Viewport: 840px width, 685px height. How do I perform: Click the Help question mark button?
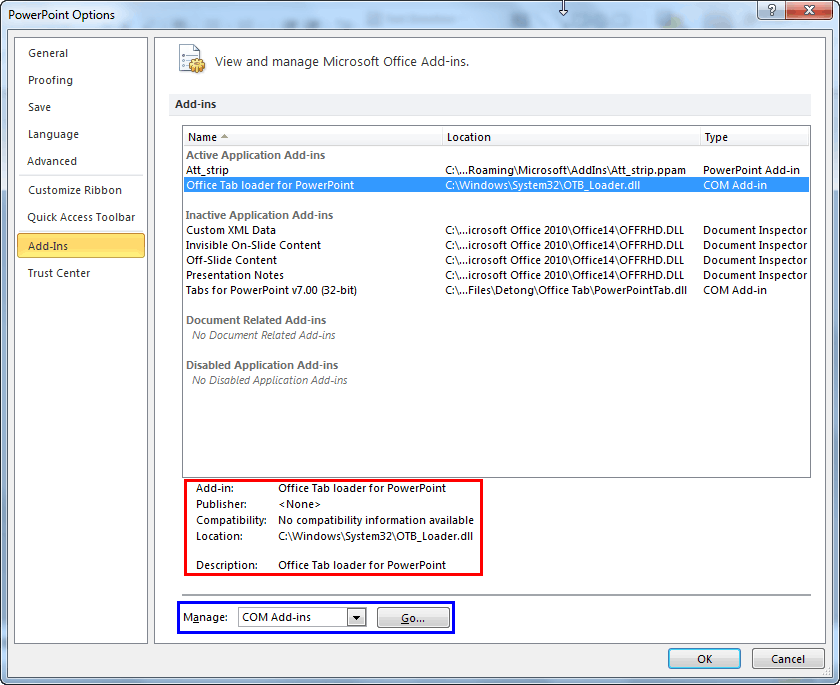pyautogui.click(x=771, y=10)
